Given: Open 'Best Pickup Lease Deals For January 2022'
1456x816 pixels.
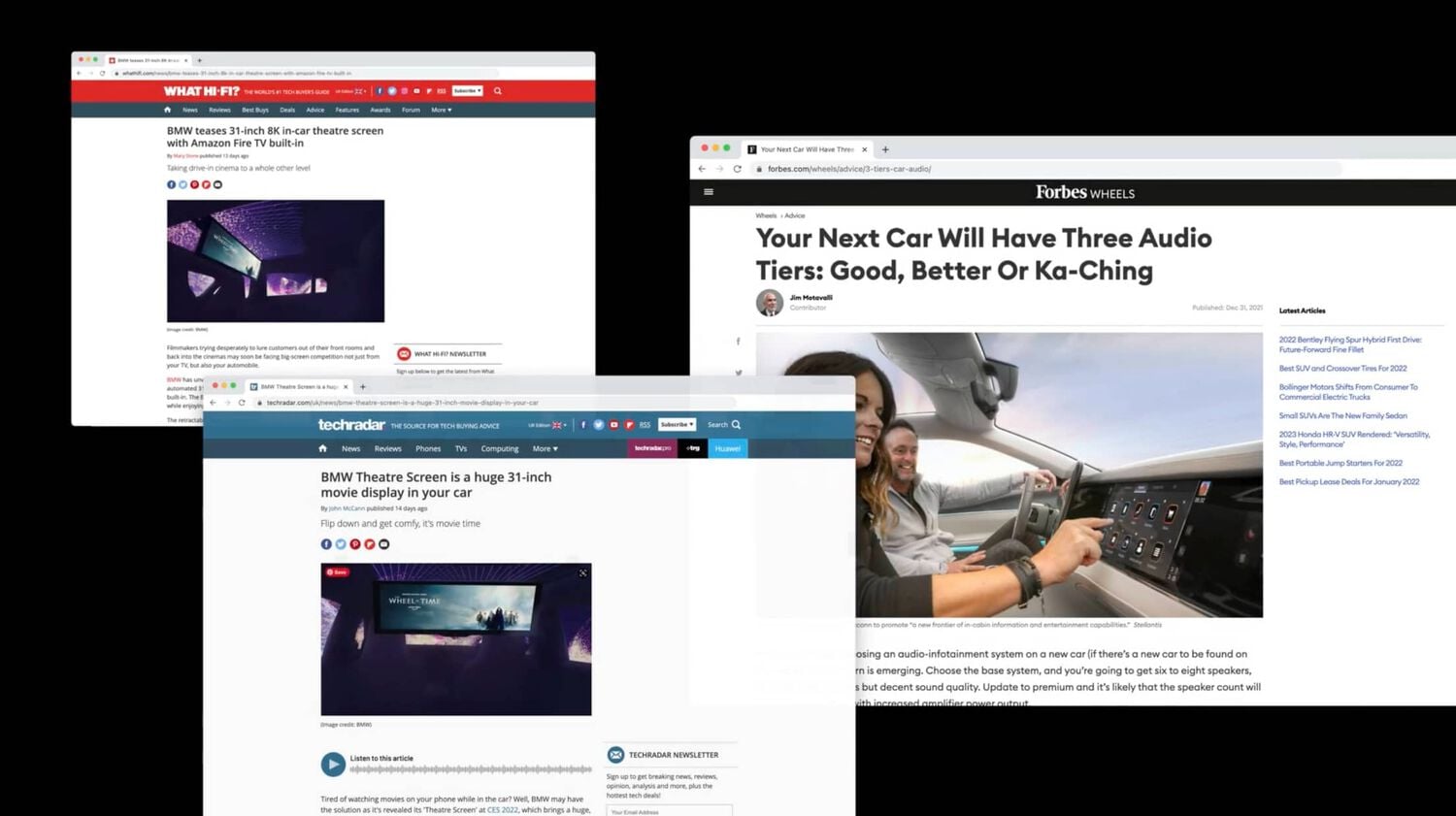Looking at the screenshot, I should pyautogui.click(x=1349, y=482).
